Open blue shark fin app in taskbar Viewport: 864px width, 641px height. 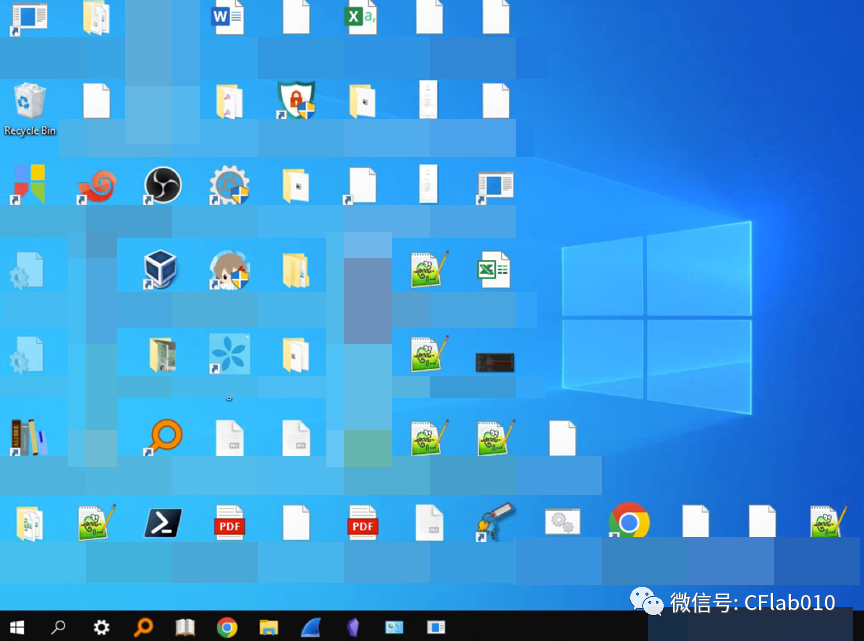tap(311, 627)
